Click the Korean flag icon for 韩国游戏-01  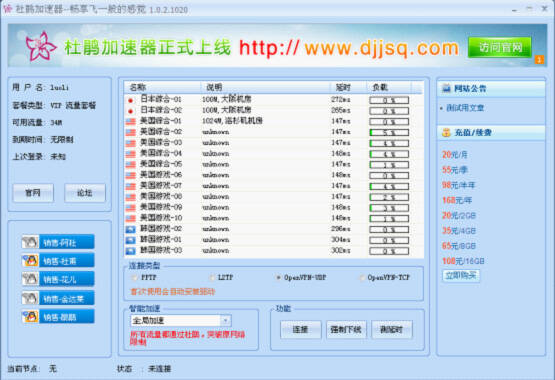pos(131,240)
